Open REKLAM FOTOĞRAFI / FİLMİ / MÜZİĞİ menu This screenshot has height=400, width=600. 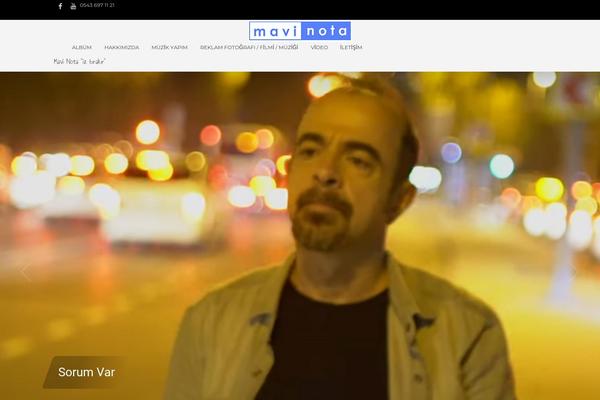point(249,47)
